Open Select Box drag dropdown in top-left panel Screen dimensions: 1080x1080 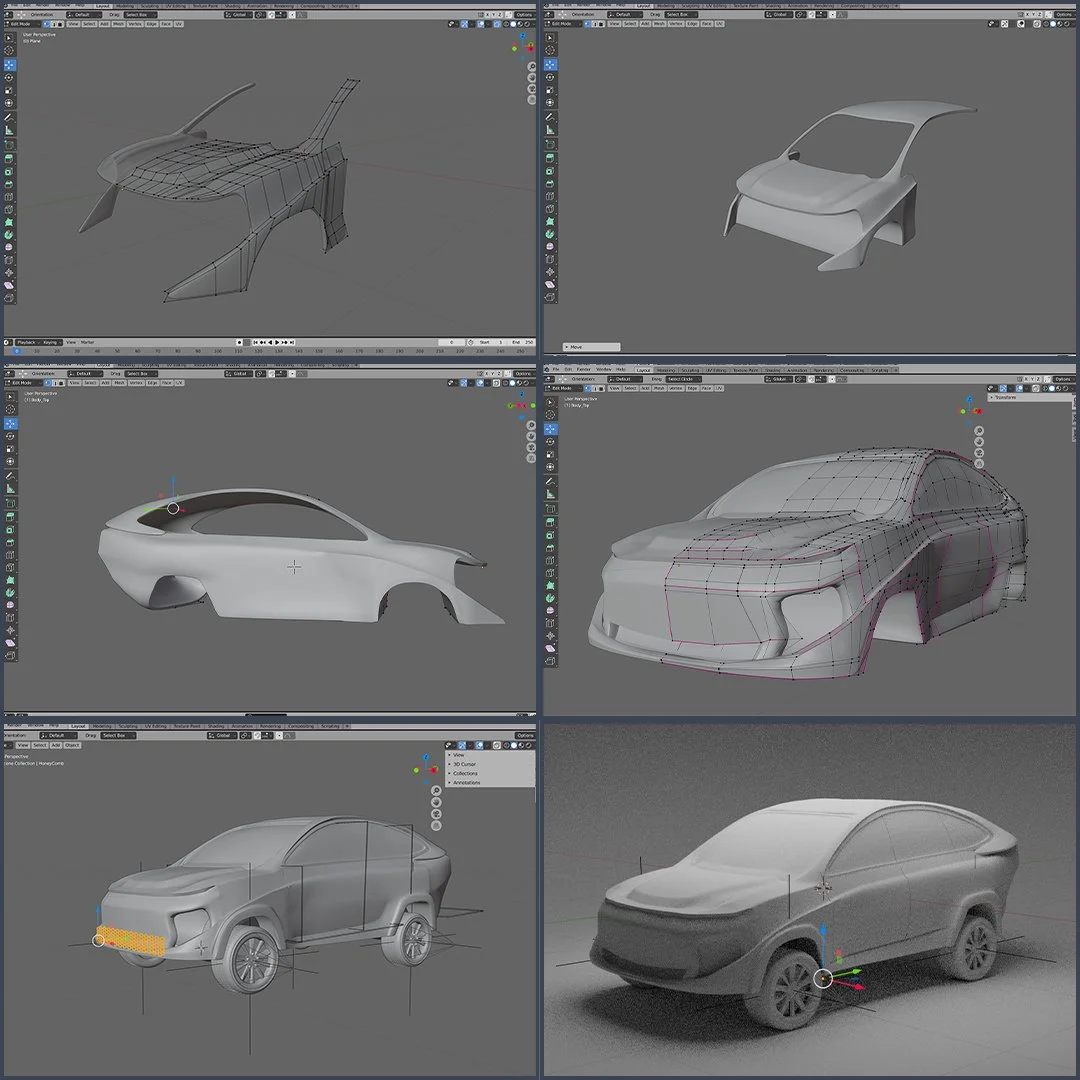(x=141, y=14)
